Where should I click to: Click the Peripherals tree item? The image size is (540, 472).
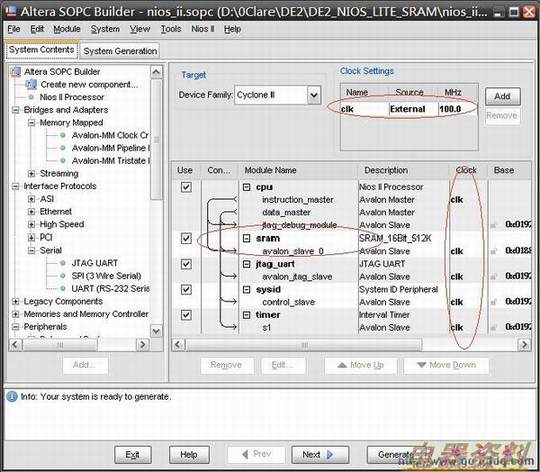[45, 327]
